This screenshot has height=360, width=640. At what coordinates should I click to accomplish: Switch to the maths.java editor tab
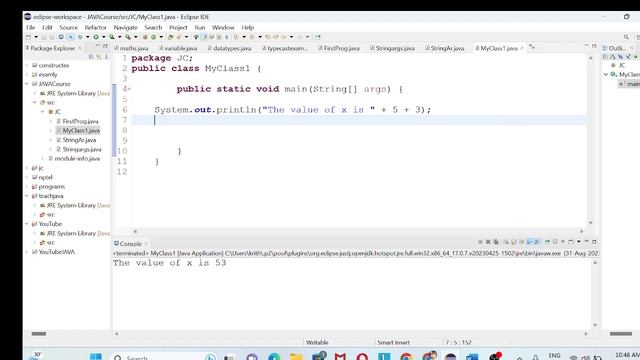pos(131,48)
